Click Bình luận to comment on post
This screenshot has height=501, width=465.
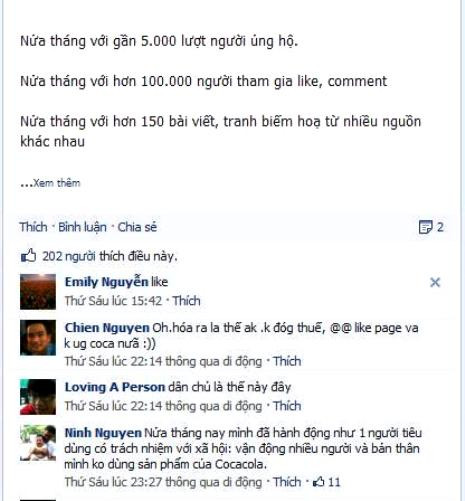pyautogui.click(x=82, y=227)
